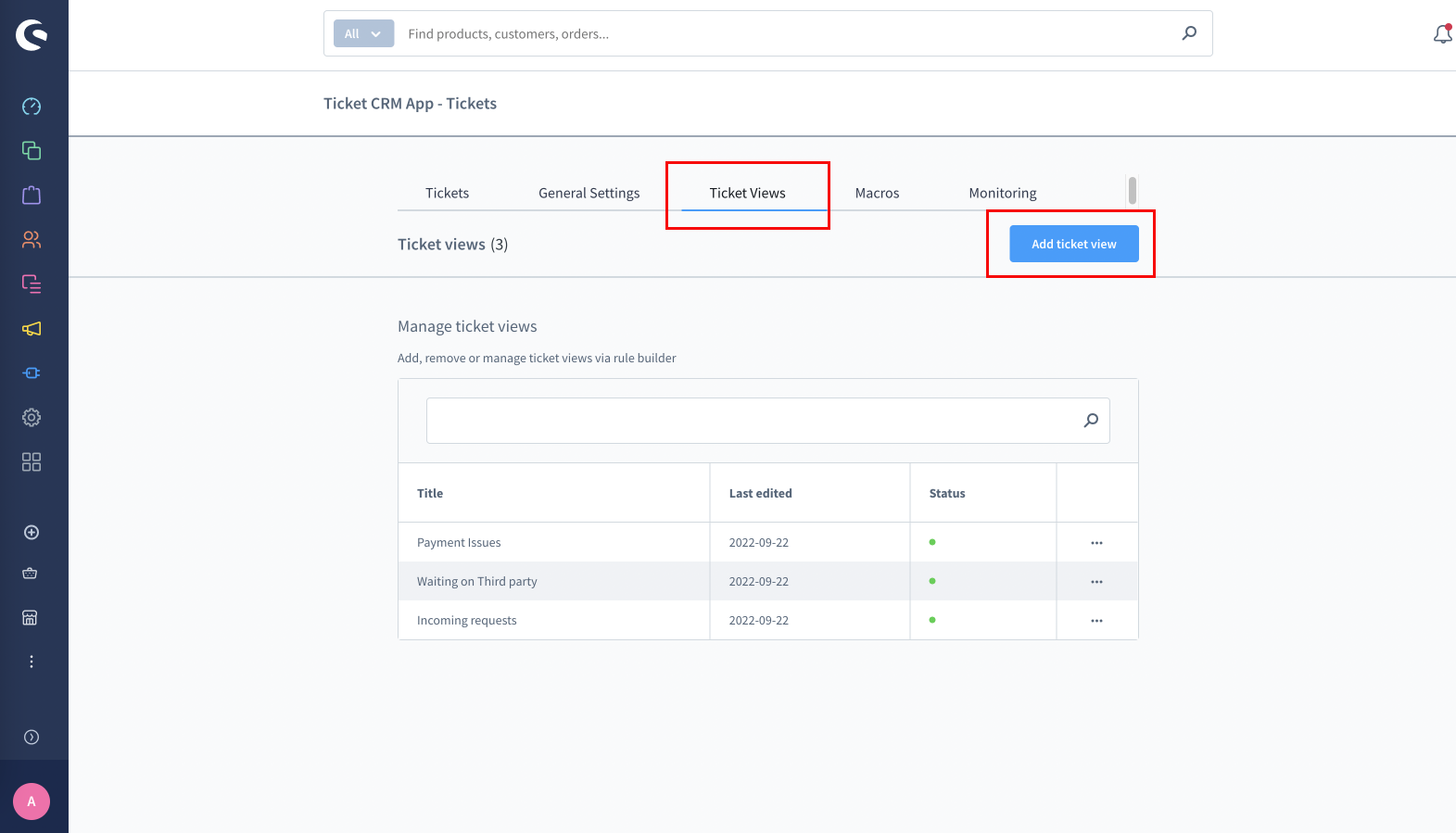
Task: Focus the global search input field
Action: coord(788,34)
